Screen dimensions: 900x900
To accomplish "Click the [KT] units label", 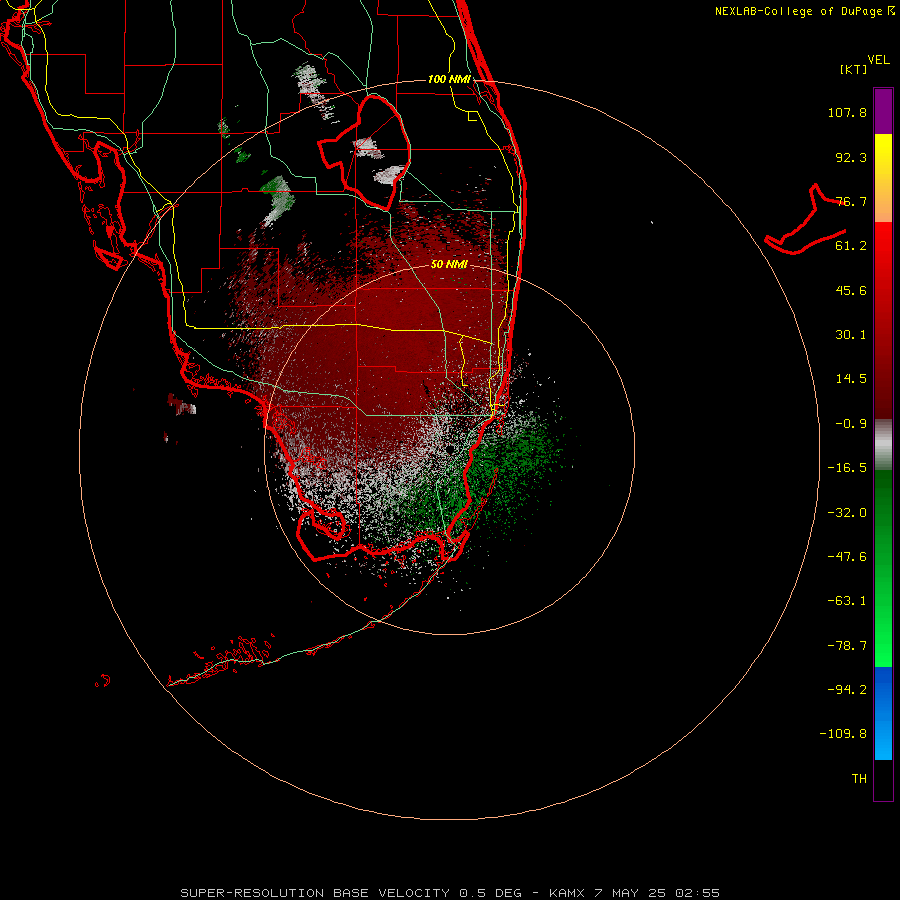I will tap(854, 69).
